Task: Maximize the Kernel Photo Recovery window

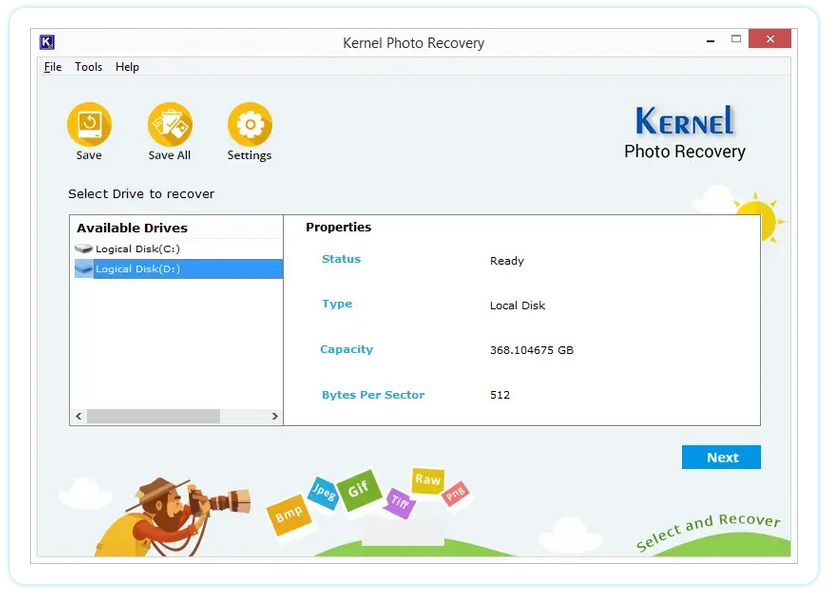Action: (736, 39)
